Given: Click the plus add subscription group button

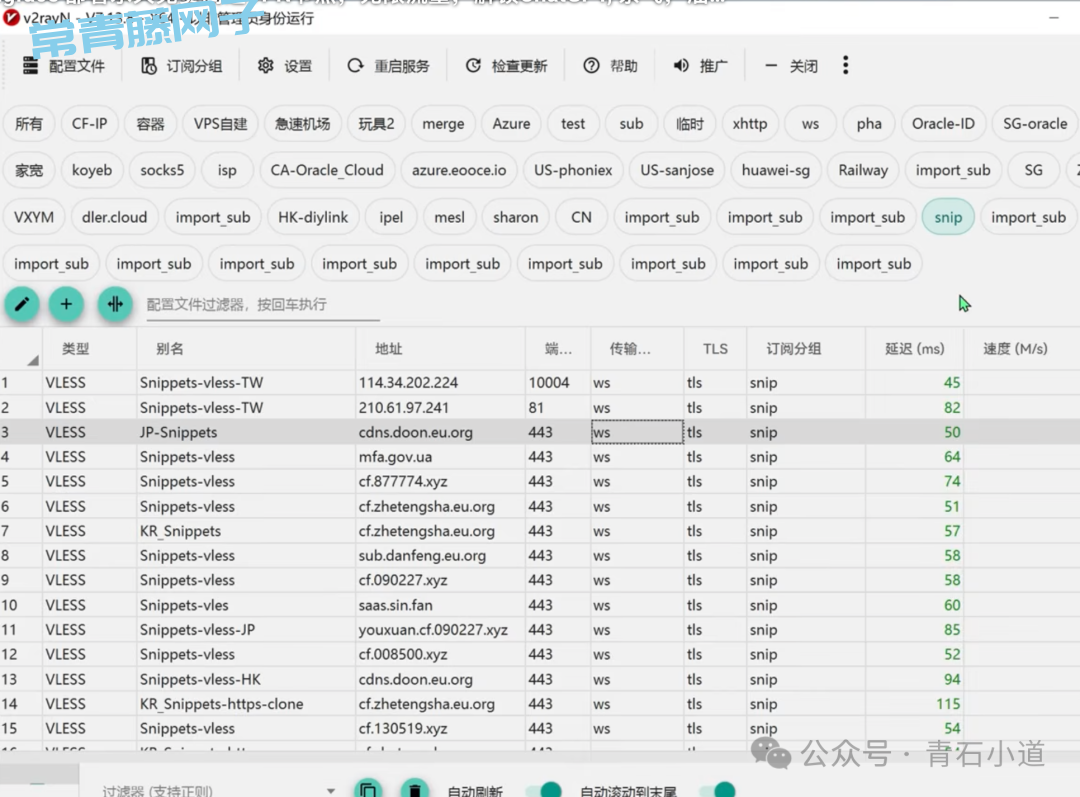Looking at the screenshot, I should click(x=66, y=303).
